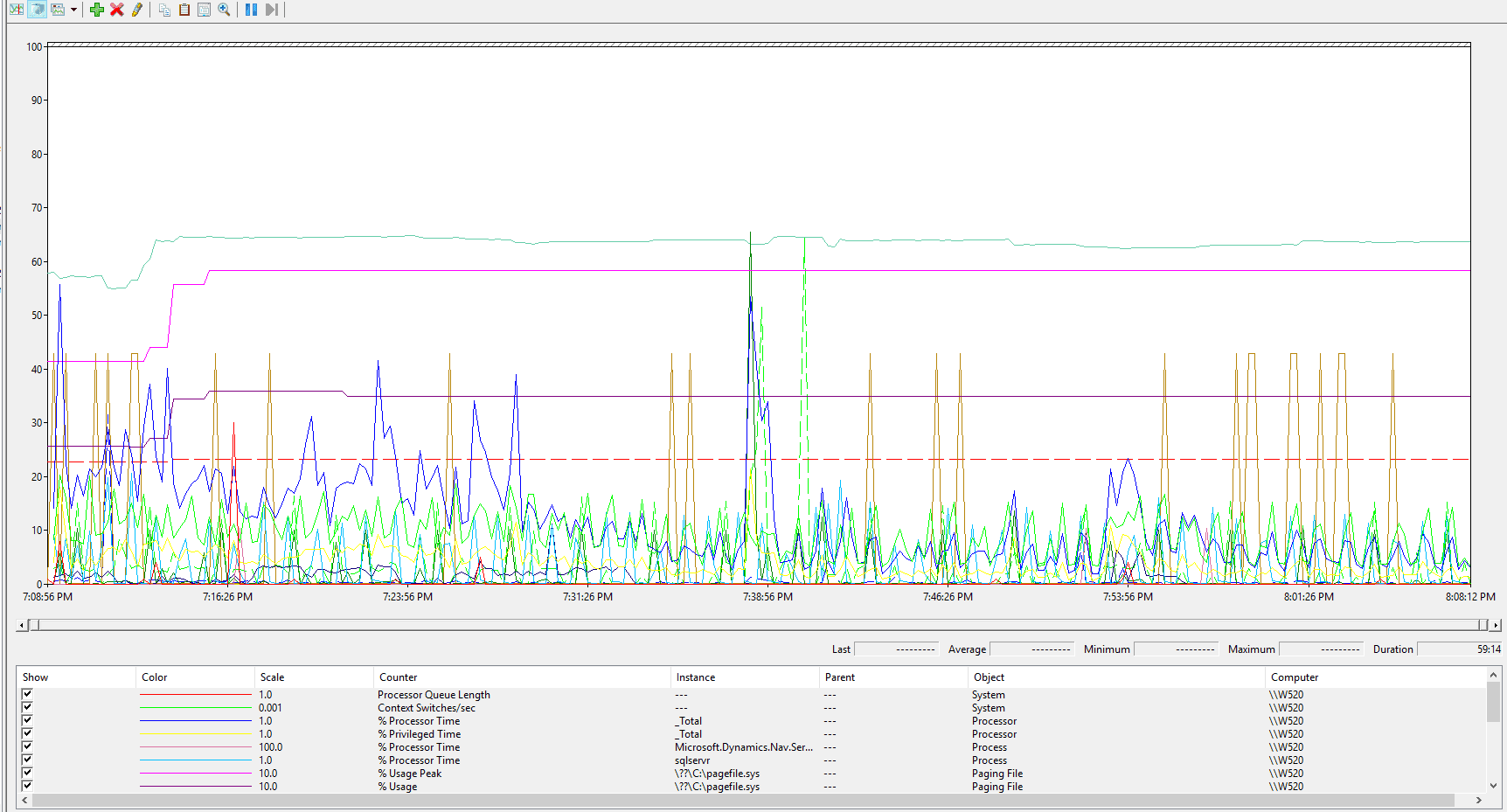Image resolution: width=1507 pixels, height=812 pixels.
Task: Click the View Log Data icon
Action: pos(38,10)
